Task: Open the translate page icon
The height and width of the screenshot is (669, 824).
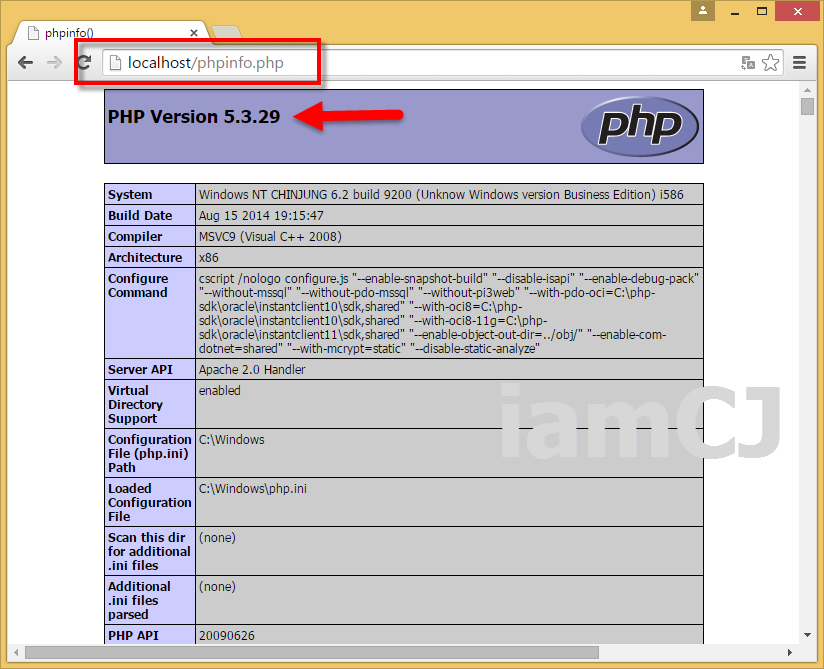Action: pos(748,63)
